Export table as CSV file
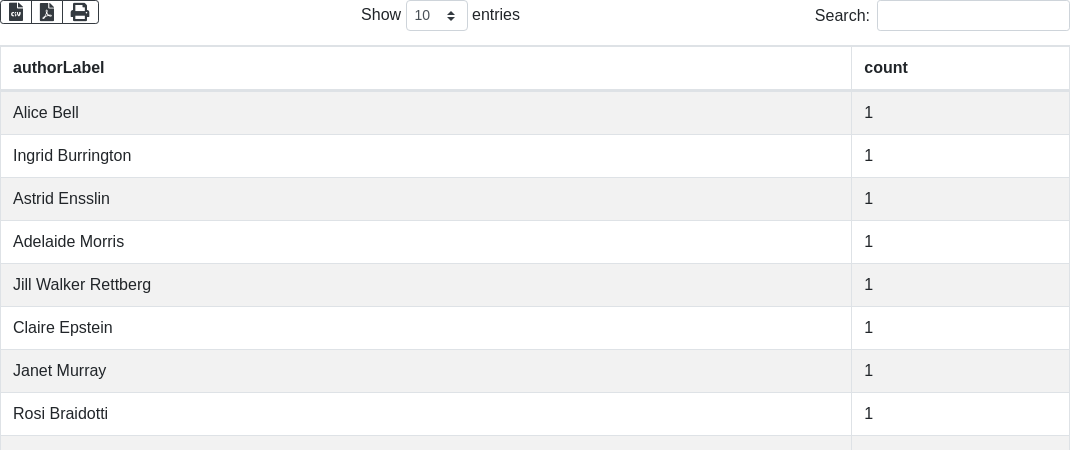Image resolution: width=1070 pixels, height=450 pixels. [16, 12]
